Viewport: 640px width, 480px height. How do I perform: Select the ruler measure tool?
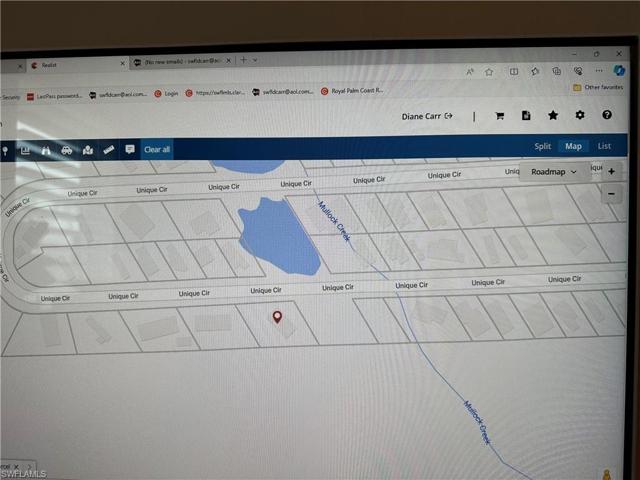109,150
